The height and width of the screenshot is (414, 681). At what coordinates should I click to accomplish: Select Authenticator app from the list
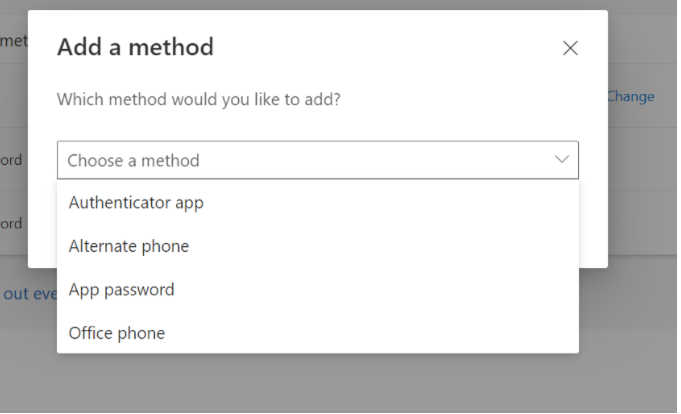tap(136, 203)
